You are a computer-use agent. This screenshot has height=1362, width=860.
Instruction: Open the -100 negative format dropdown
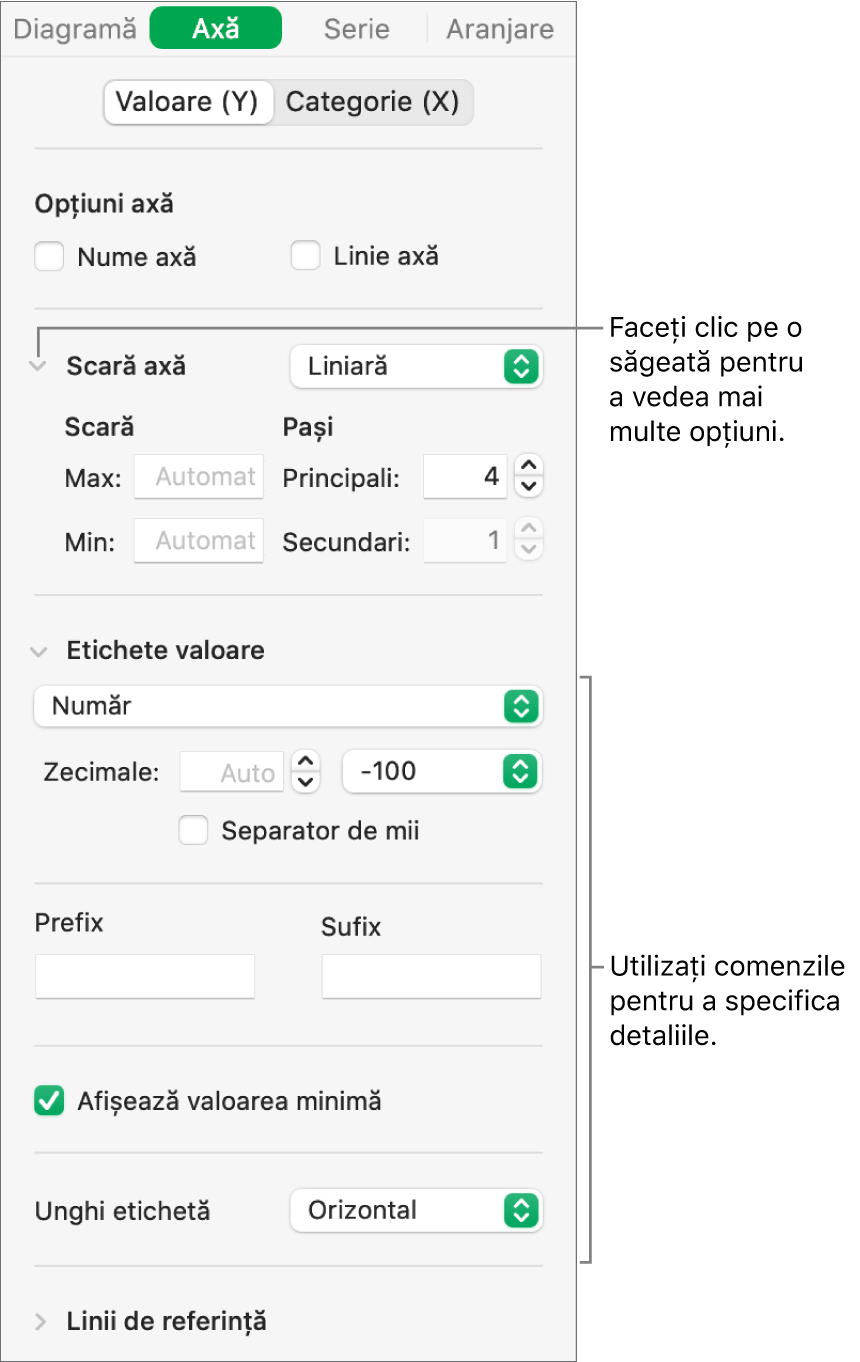pos(441,771)
